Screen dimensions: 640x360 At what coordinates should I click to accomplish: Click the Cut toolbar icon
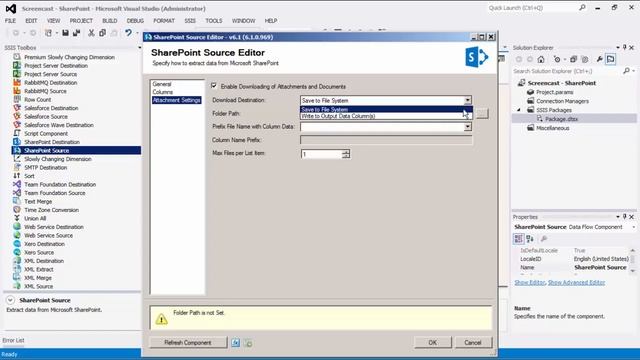click(x=91, y=33)
